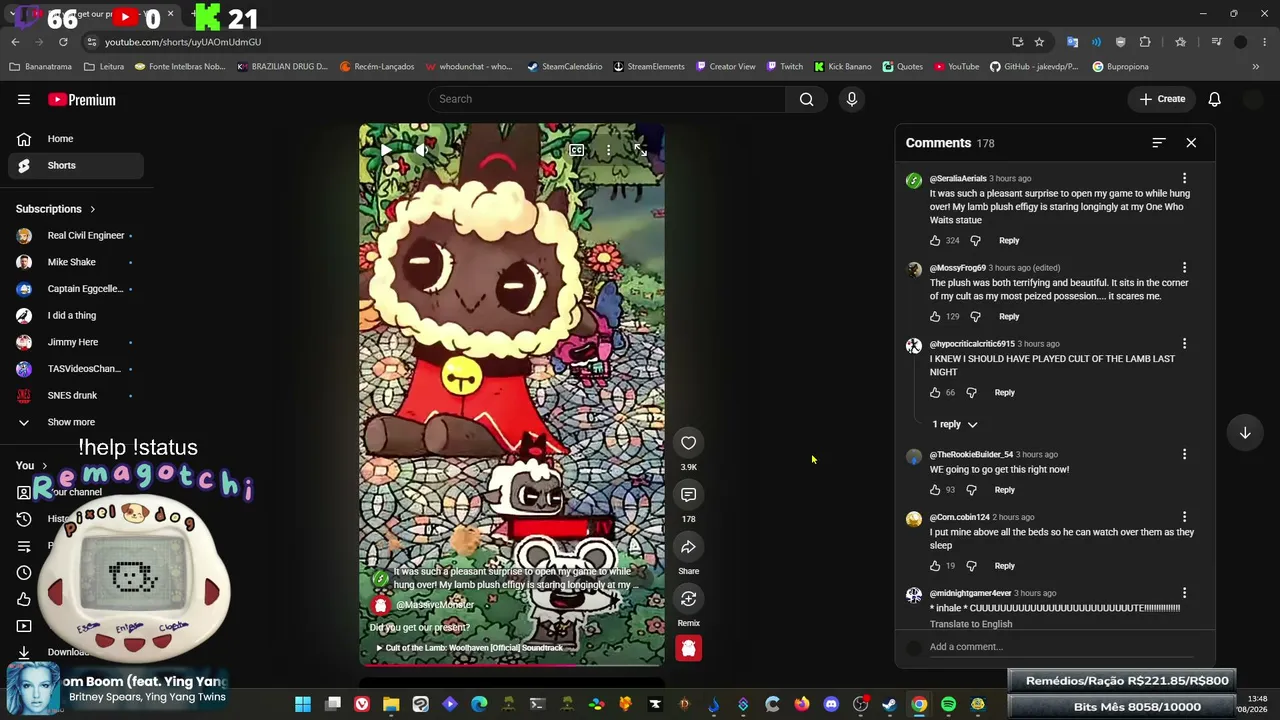The image size is (1280, 720).
Task: Share the Short
Action: (689, 547)
